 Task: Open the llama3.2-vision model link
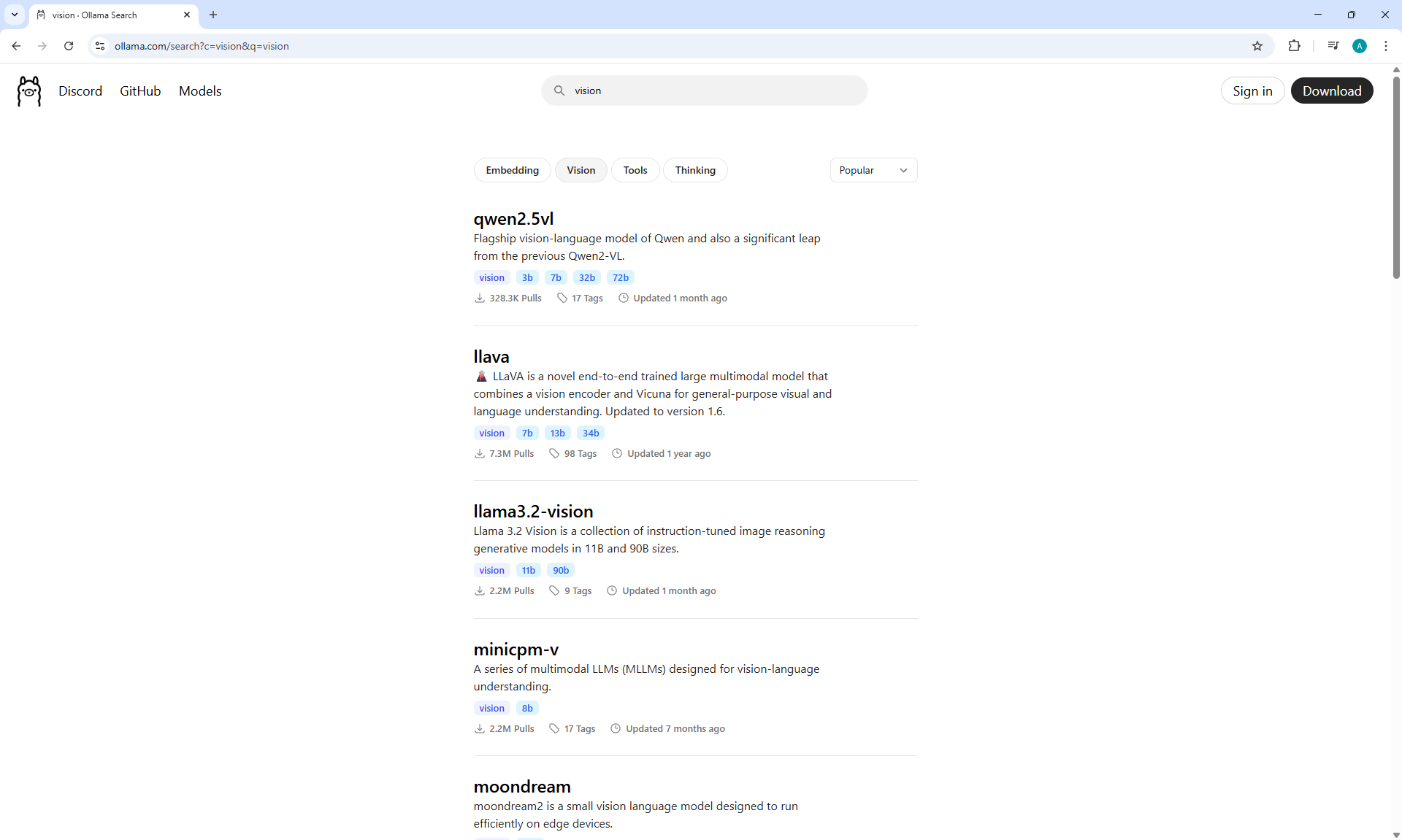[533, 512]
